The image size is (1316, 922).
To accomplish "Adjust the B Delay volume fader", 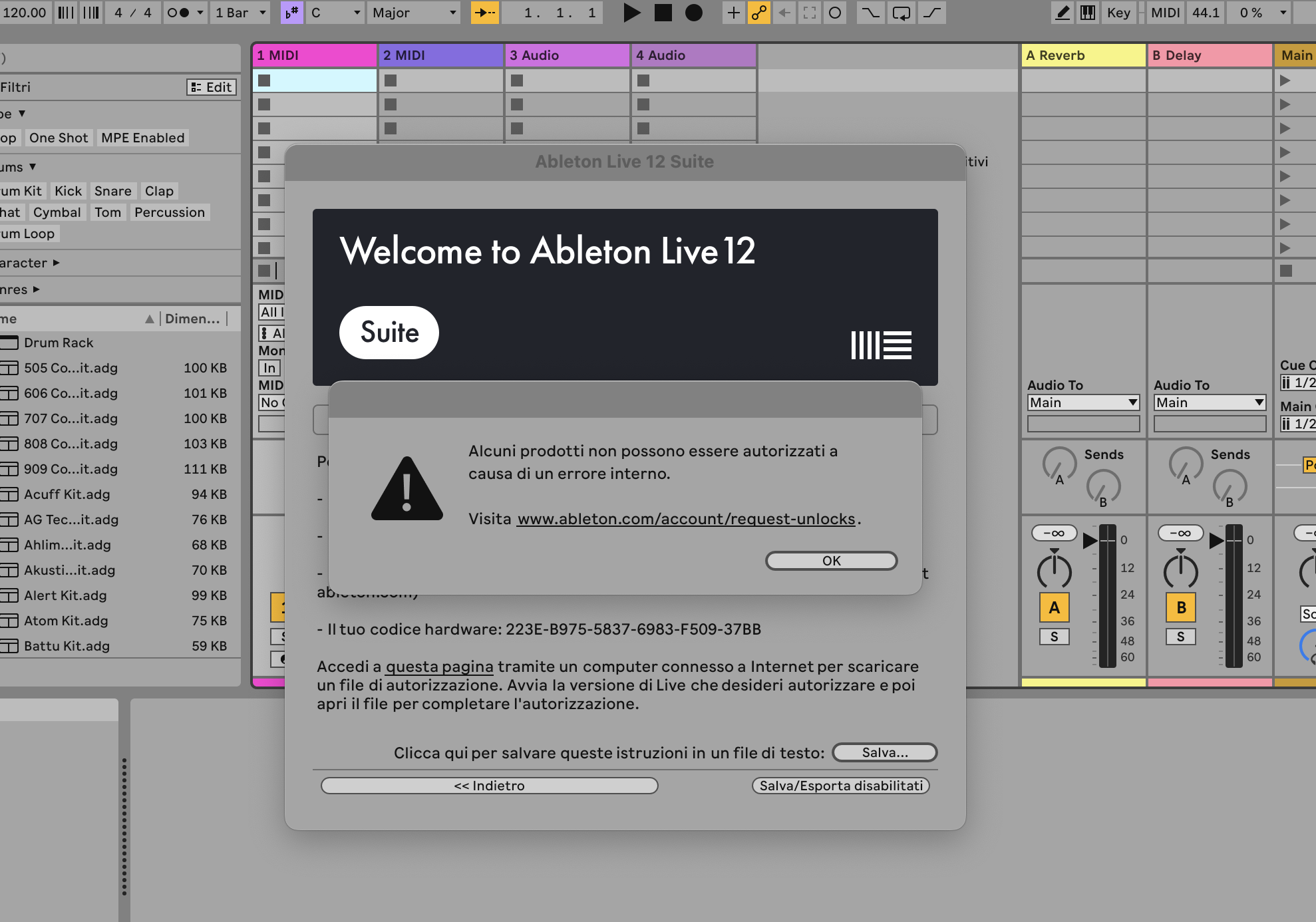I will (1218, 540).
